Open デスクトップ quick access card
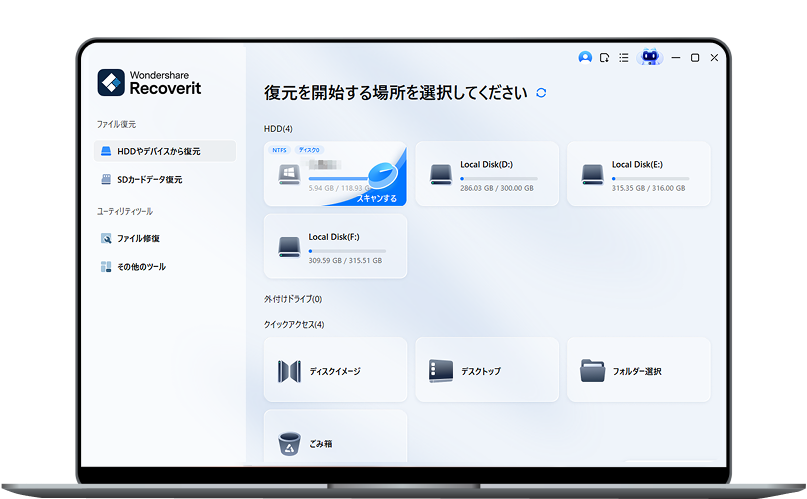 click(x=487, y=370)
